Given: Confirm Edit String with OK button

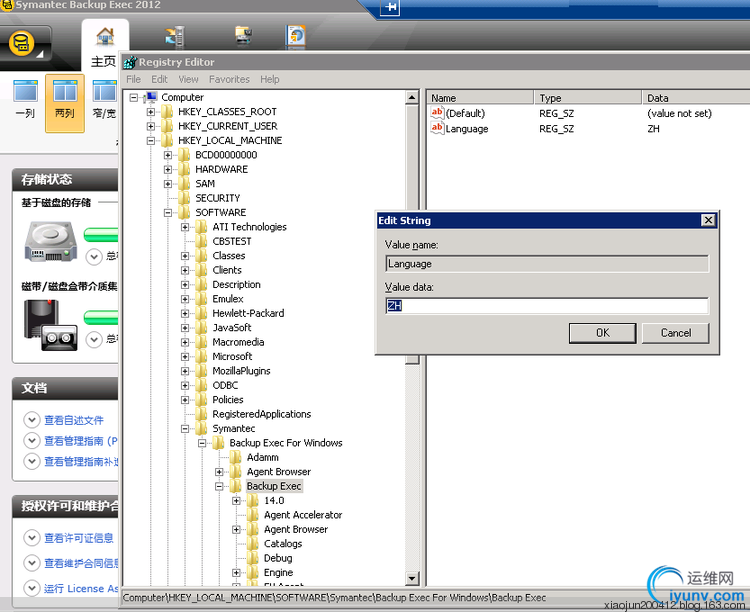Looking at the screenshot, I should click(603, 333).
